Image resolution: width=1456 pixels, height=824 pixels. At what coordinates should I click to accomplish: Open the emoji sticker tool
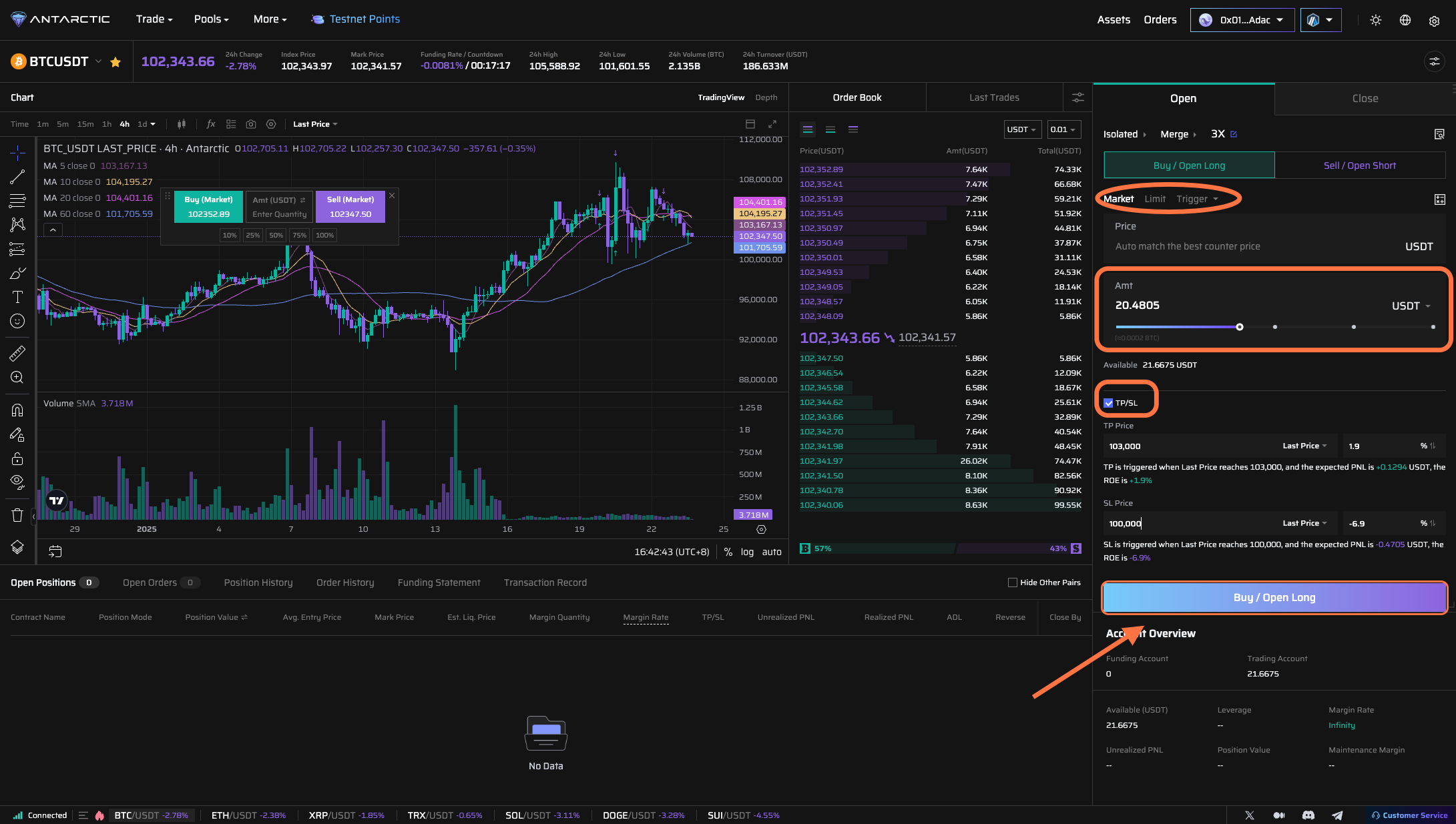tap(17, 321)
